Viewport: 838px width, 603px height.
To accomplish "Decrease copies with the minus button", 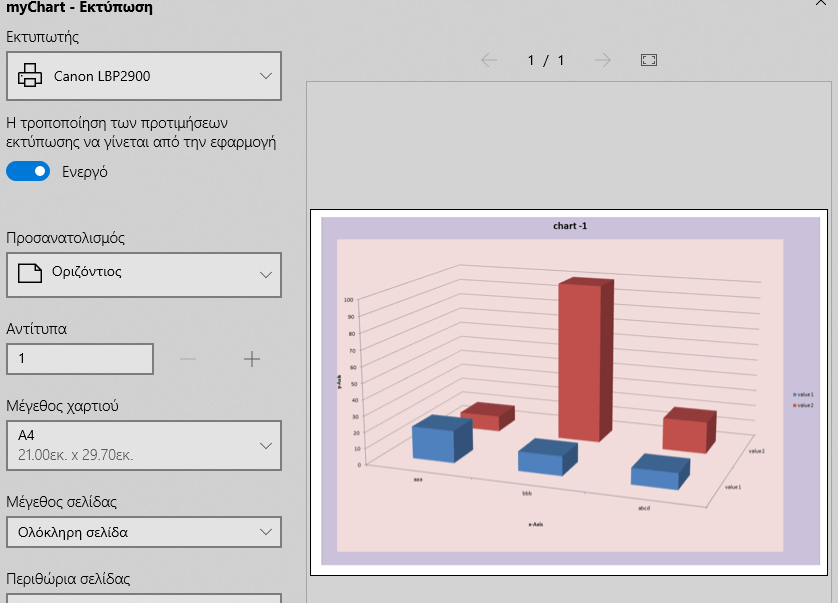I will pyautogui.click(x=188, y=359).
